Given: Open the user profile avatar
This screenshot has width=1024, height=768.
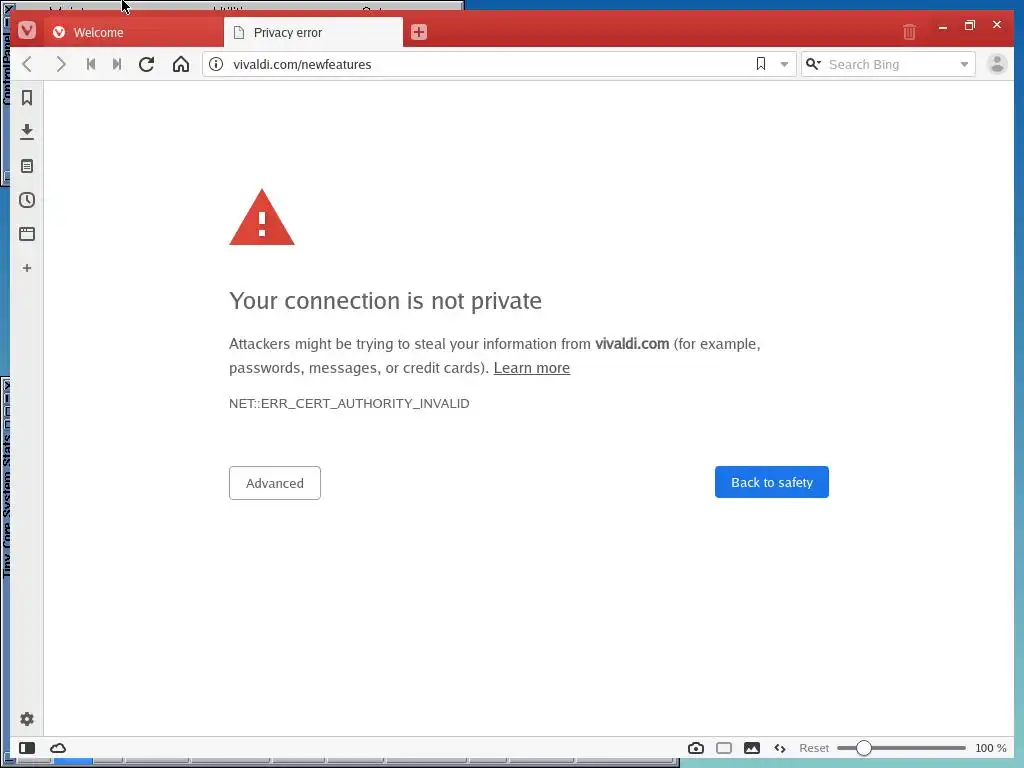Looking at the screenshot, I should pyautogui.click(x=997, y=64).
